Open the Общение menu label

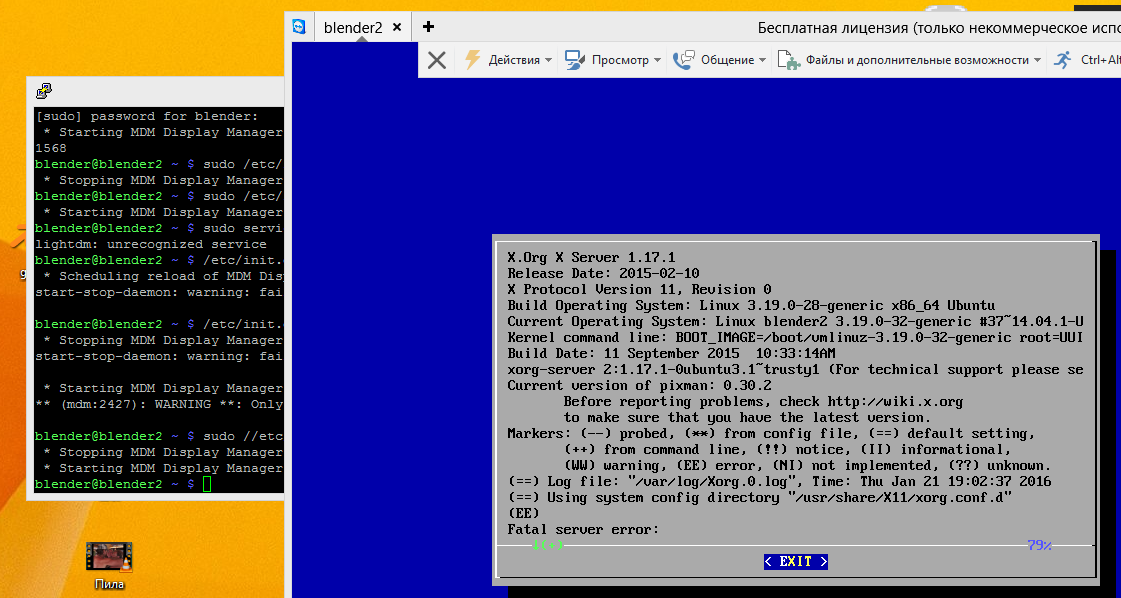[x=727, y=60]
